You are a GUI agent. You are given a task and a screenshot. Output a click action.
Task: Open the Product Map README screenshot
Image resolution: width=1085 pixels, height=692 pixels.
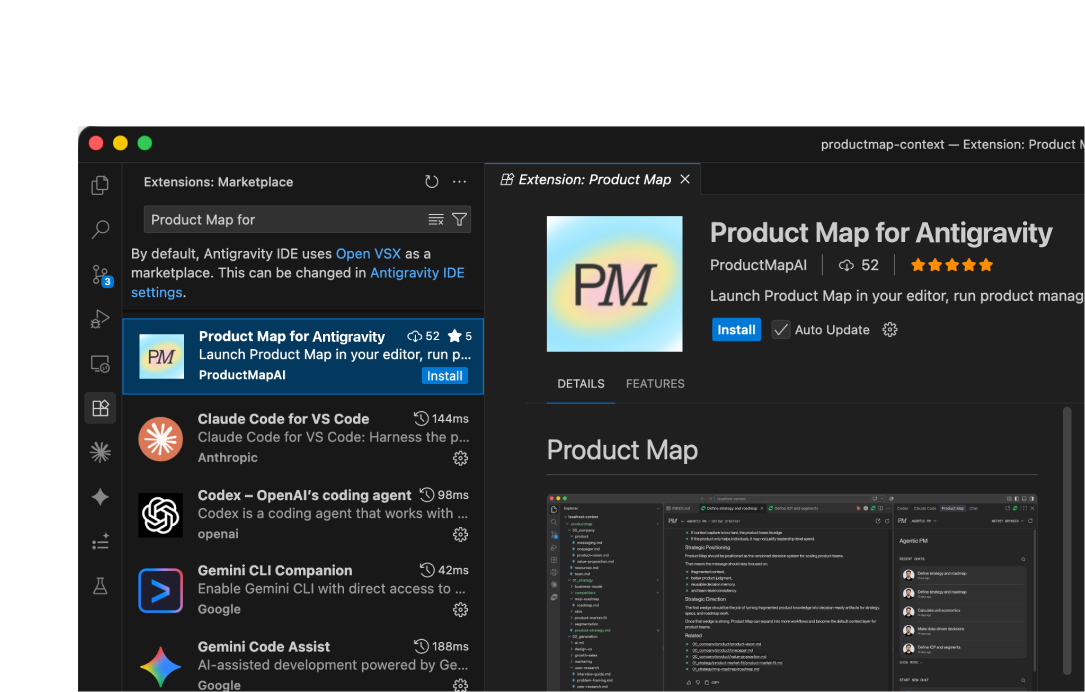pyautogui.click(x=792, y=592)
